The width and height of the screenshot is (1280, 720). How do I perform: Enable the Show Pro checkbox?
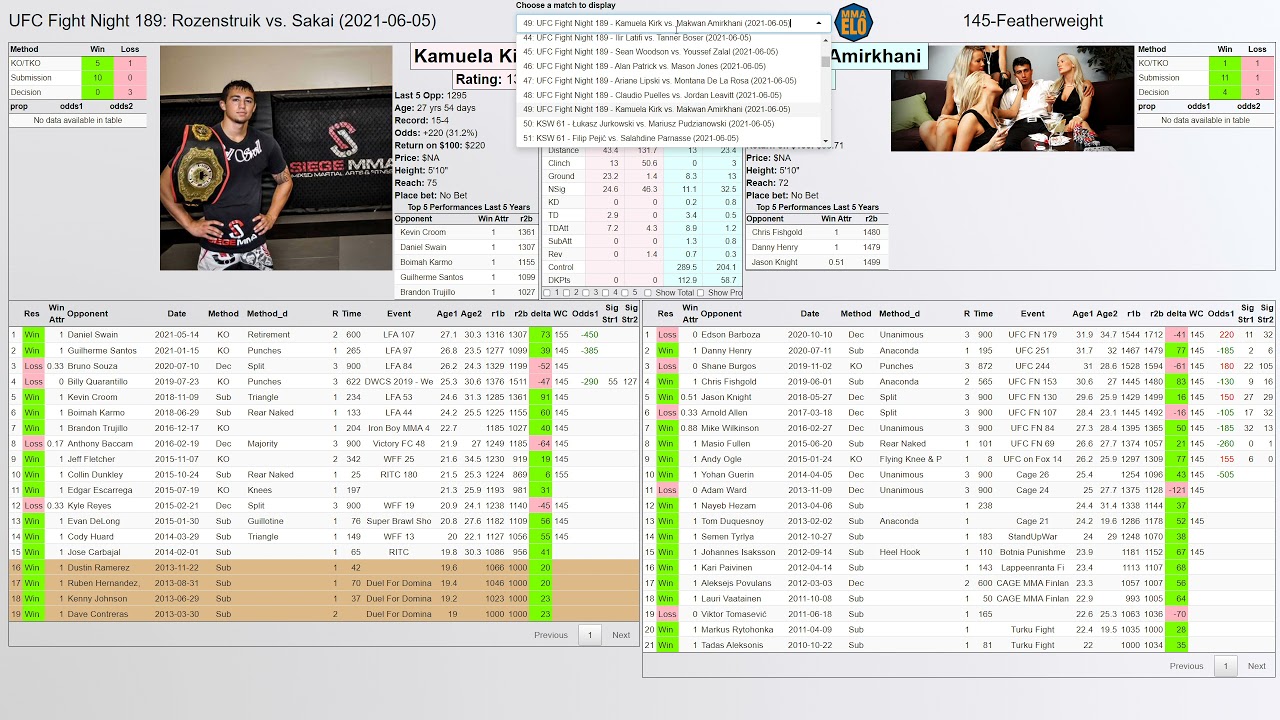point(701,293)
